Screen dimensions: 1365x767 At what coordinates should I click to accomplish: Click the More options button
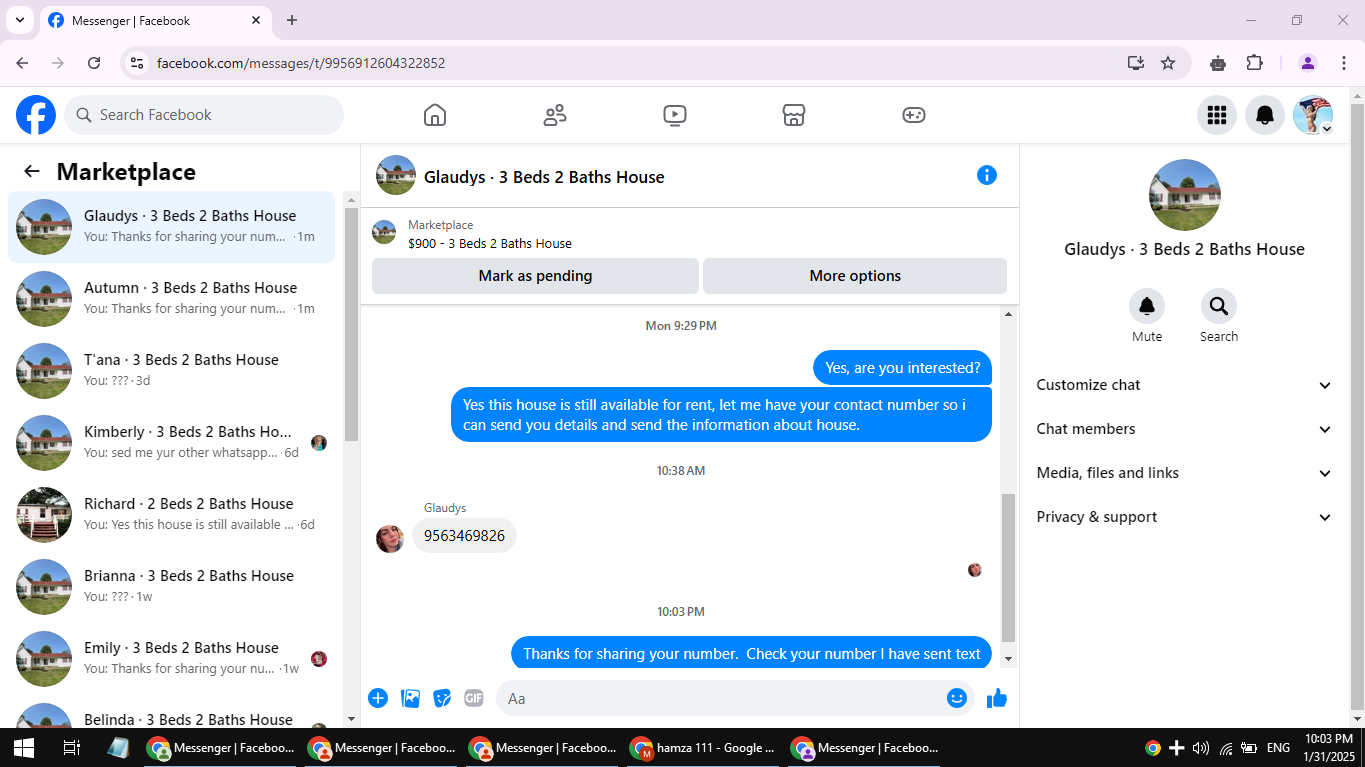point(855,276)
